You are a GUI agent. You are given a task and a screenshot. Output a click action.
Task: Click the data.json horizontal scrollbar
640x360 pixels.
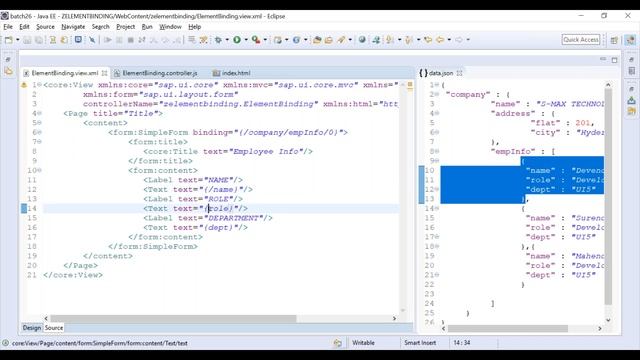coord(508,329)
